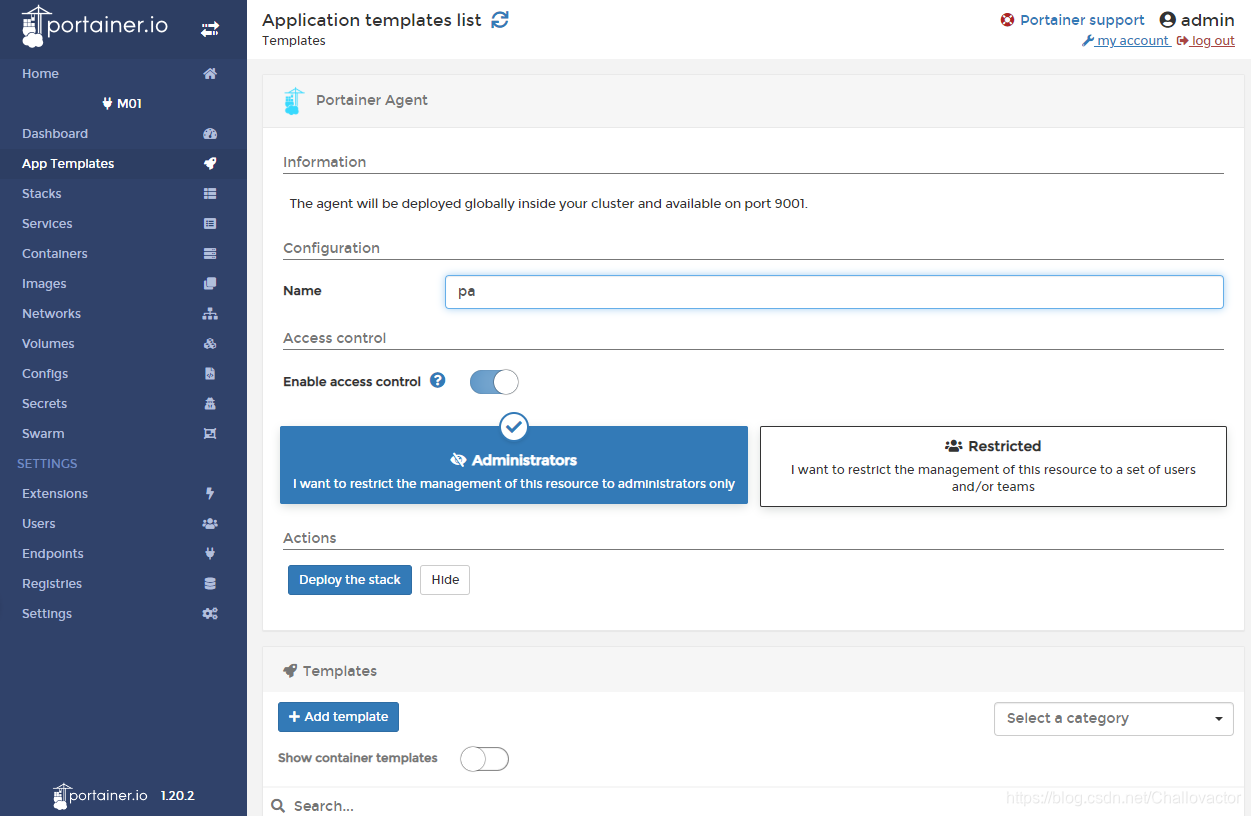Screen dimensions: 1251x816
Task: Click the Containers server icon
Action: (210, 253)
